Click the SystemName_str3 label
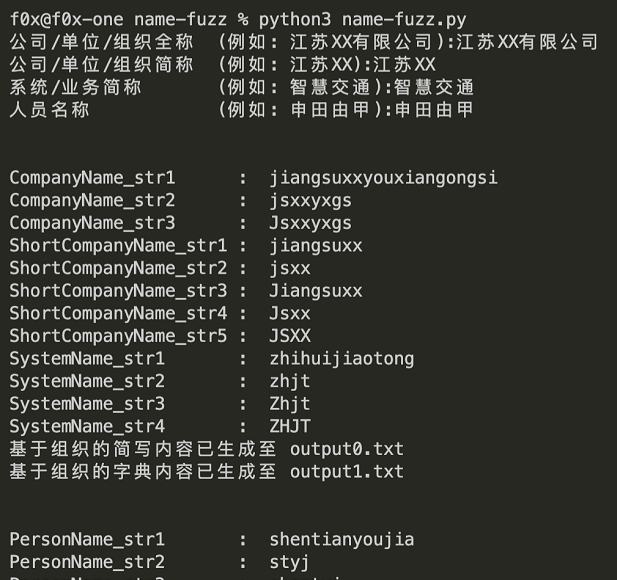This screenshot has height=580, width=617. (87, 404)
